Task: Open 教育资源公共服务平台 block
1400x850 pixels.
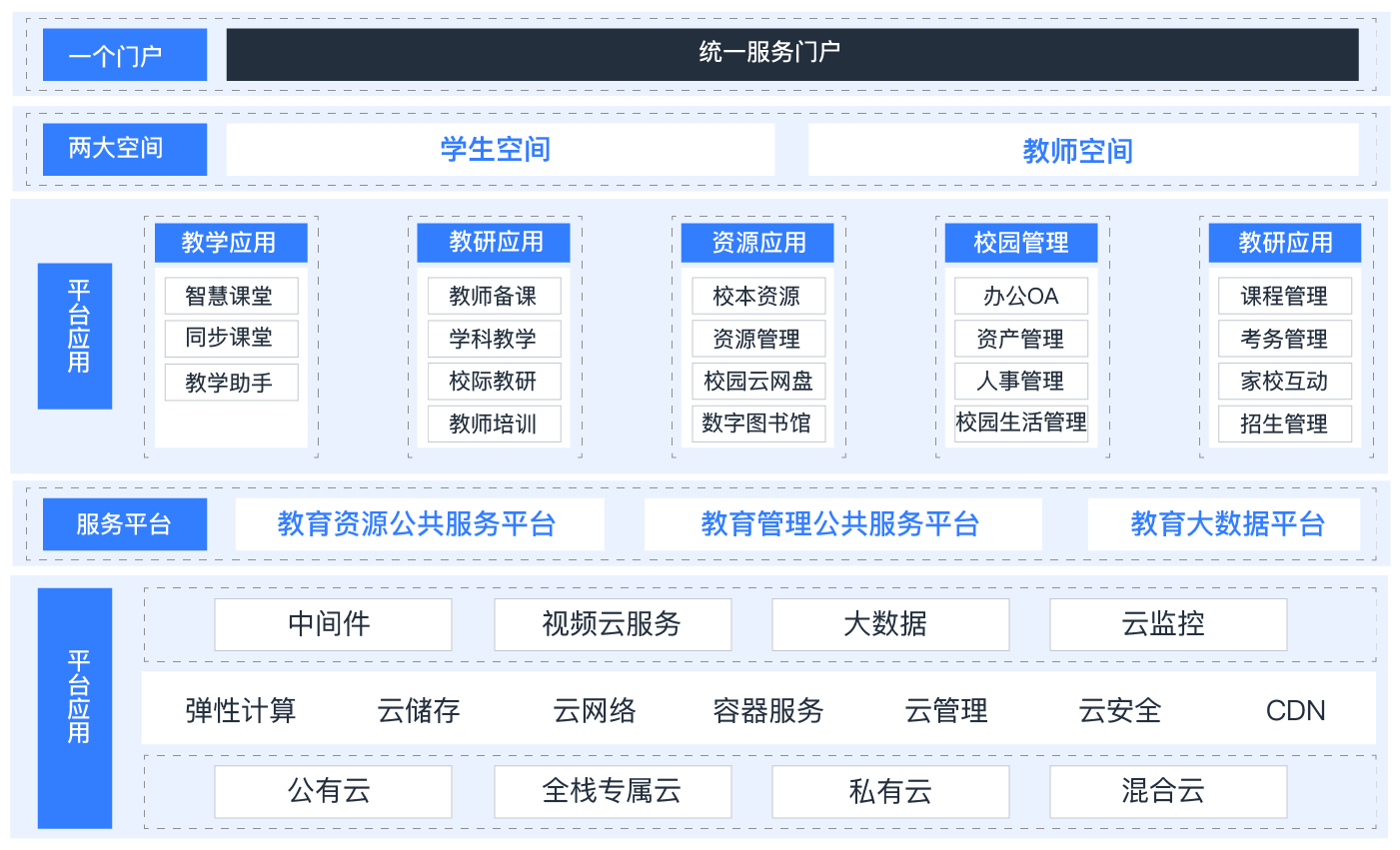Action: click(420, 524)
